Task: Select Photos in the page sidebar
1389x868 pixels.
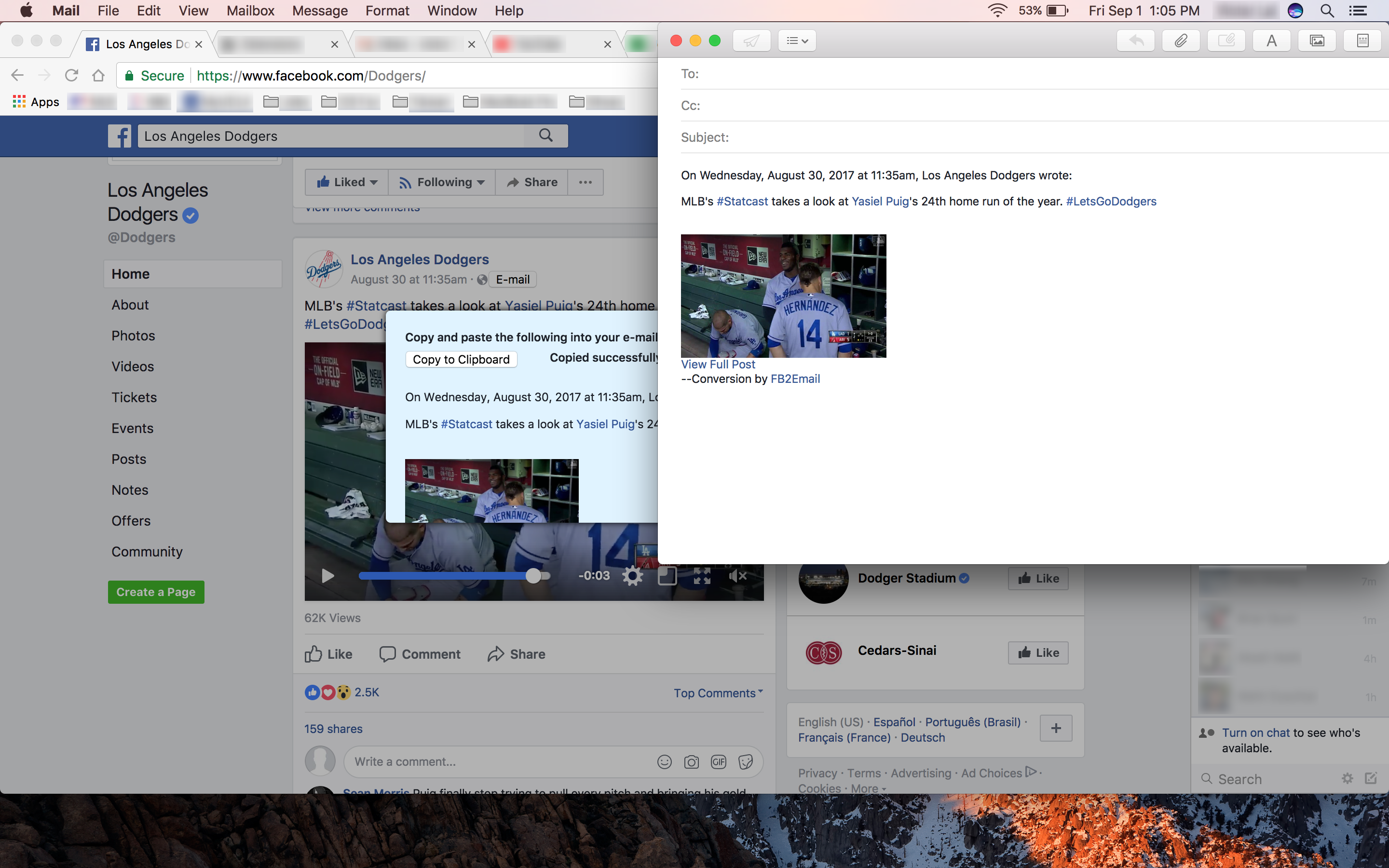Action: 133,336
